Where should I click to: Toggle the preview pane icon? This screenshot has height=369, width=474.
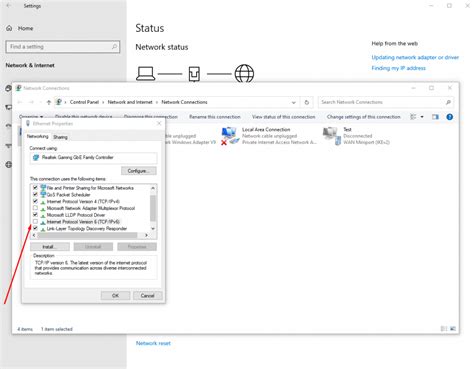pyautogui.click(x=435, y=117)
